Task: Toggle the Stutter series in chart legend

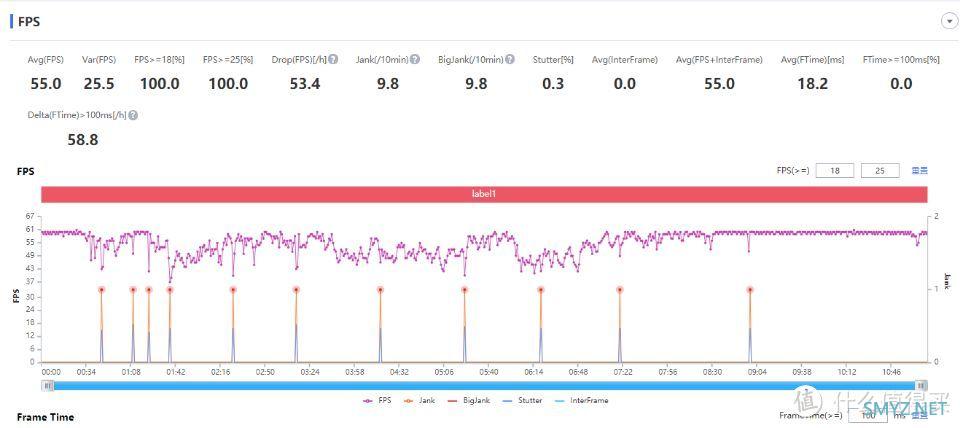Action: click(522, 400)
